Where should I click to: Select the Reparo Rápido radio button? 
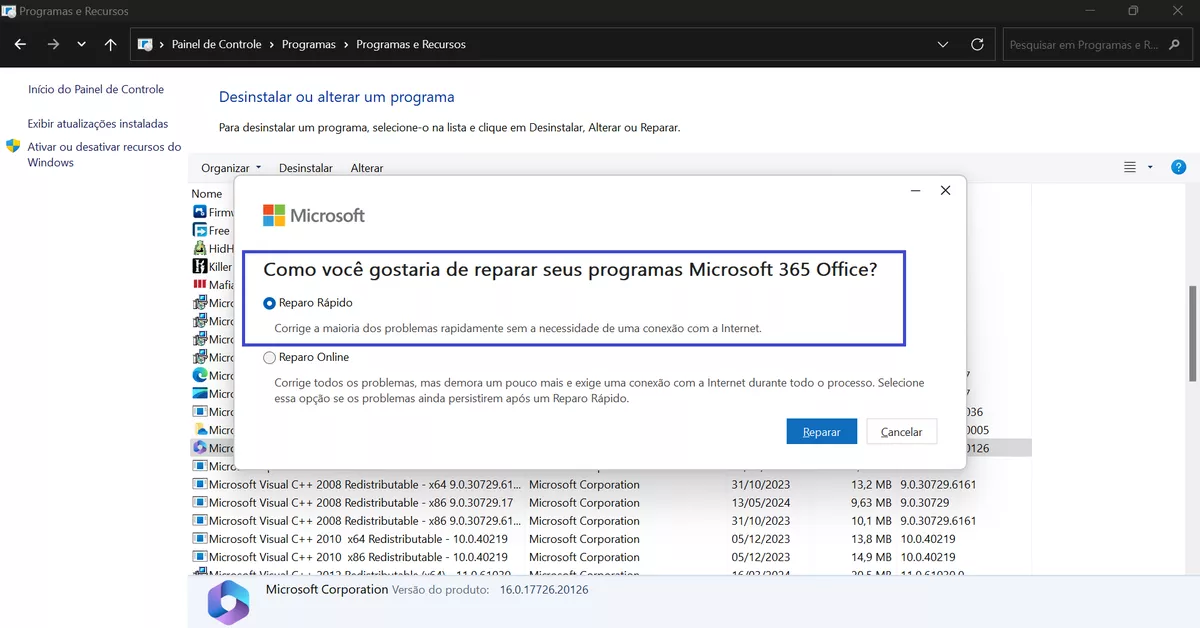tap(269, 303)
